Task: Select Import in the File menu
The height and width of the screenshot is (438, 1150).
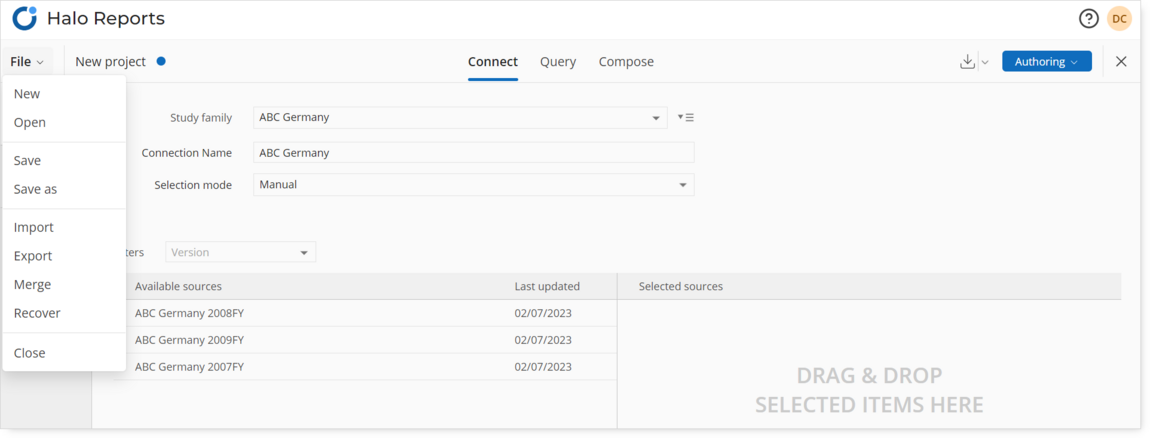Action: (x=34, y=227)
